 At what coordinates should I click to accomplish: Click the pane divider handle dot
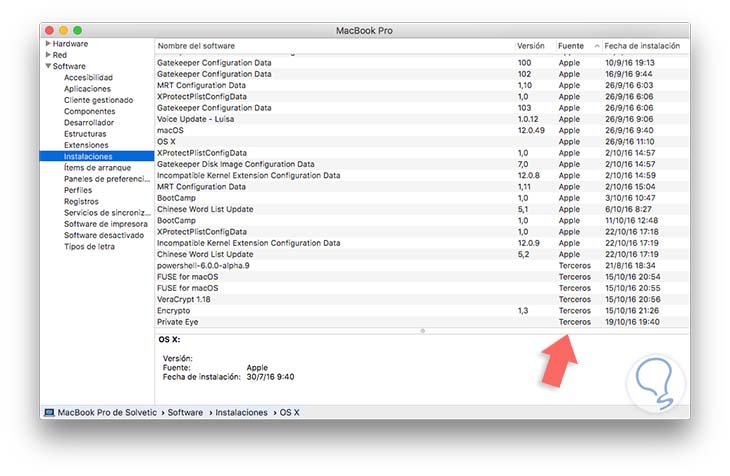point(422,331)
